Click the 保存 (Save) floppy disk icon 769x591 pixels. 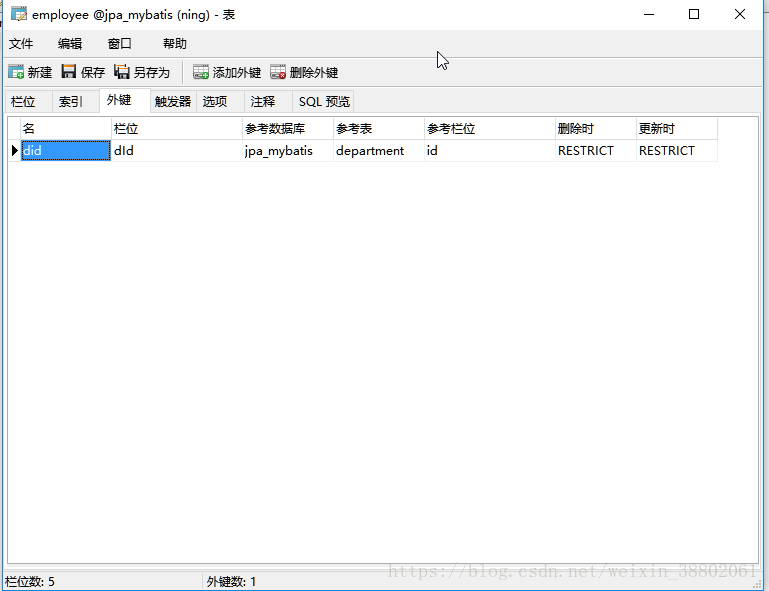click(x=69, y=72)
